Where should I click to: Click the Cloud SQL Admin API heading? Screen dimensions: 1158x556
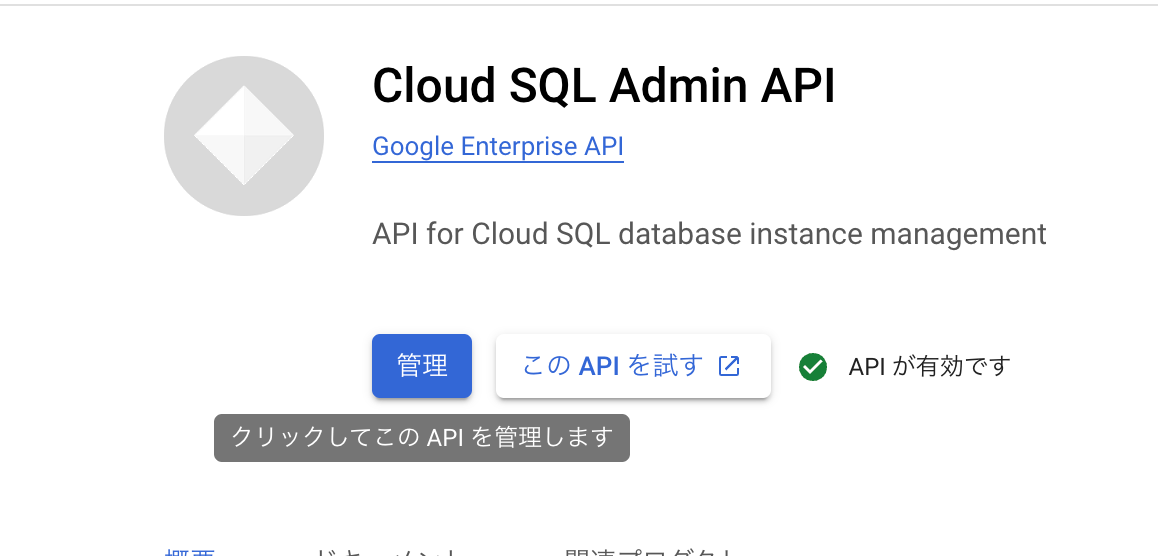click(x=603, y=86)
